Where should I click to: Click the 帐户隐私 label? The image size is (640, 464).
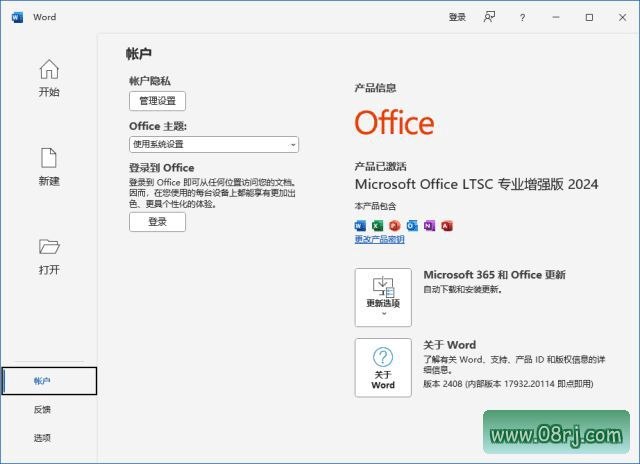150,81
